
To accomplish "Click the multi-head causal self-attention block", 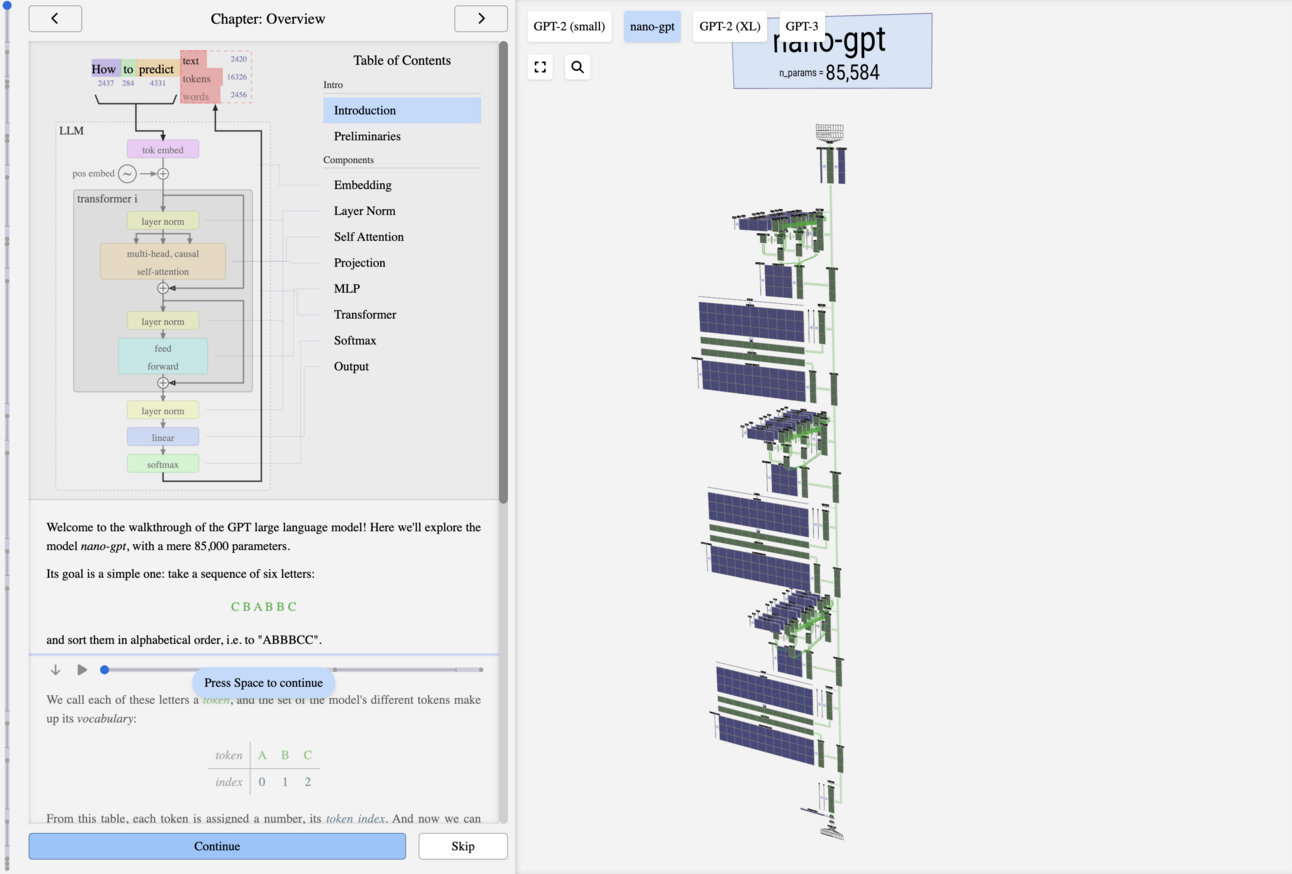I will (x=163, y=262).
